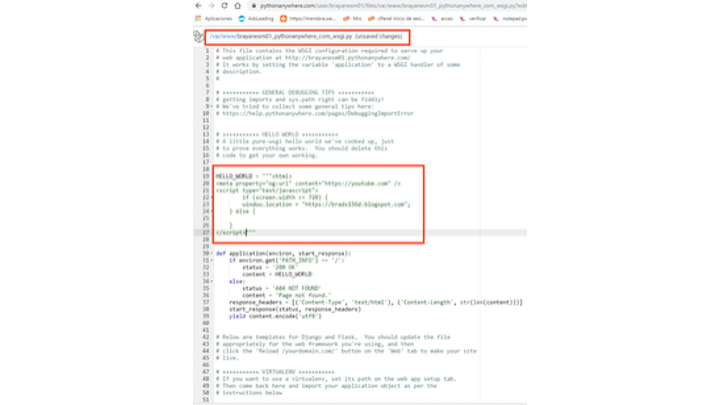Click the padlock icon in the address bar
This screenshot has width=720, height=405.
coord(253,6)
